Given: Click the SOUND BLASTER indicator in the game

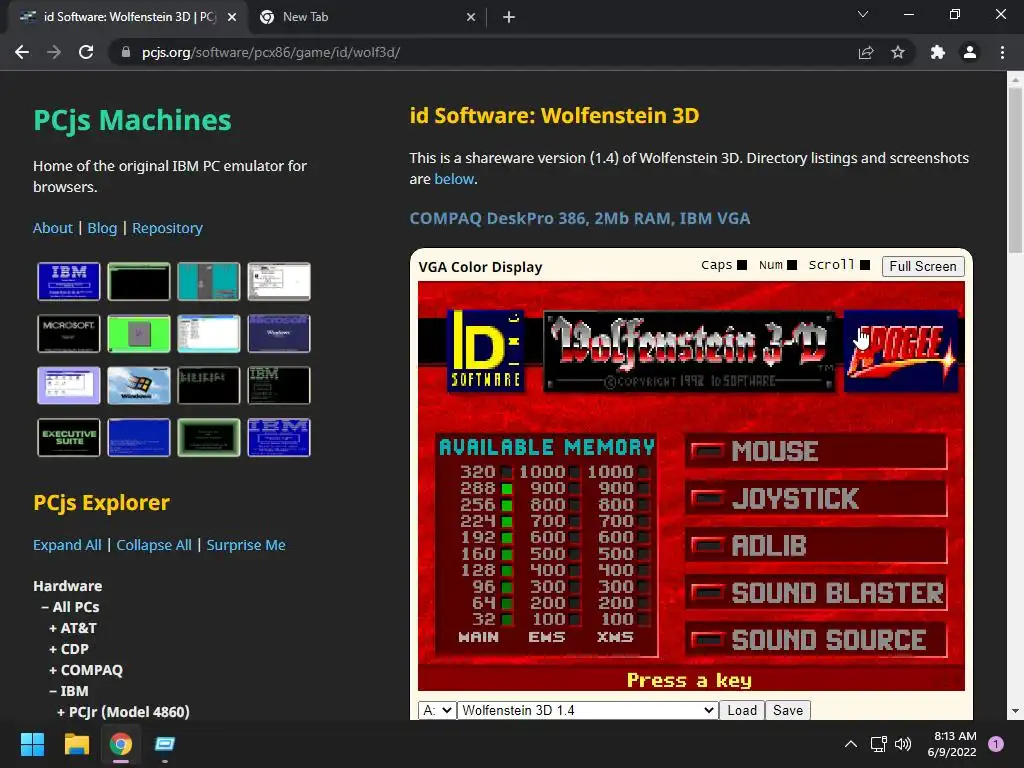Looking at the screenshot, I should [816, 592].
